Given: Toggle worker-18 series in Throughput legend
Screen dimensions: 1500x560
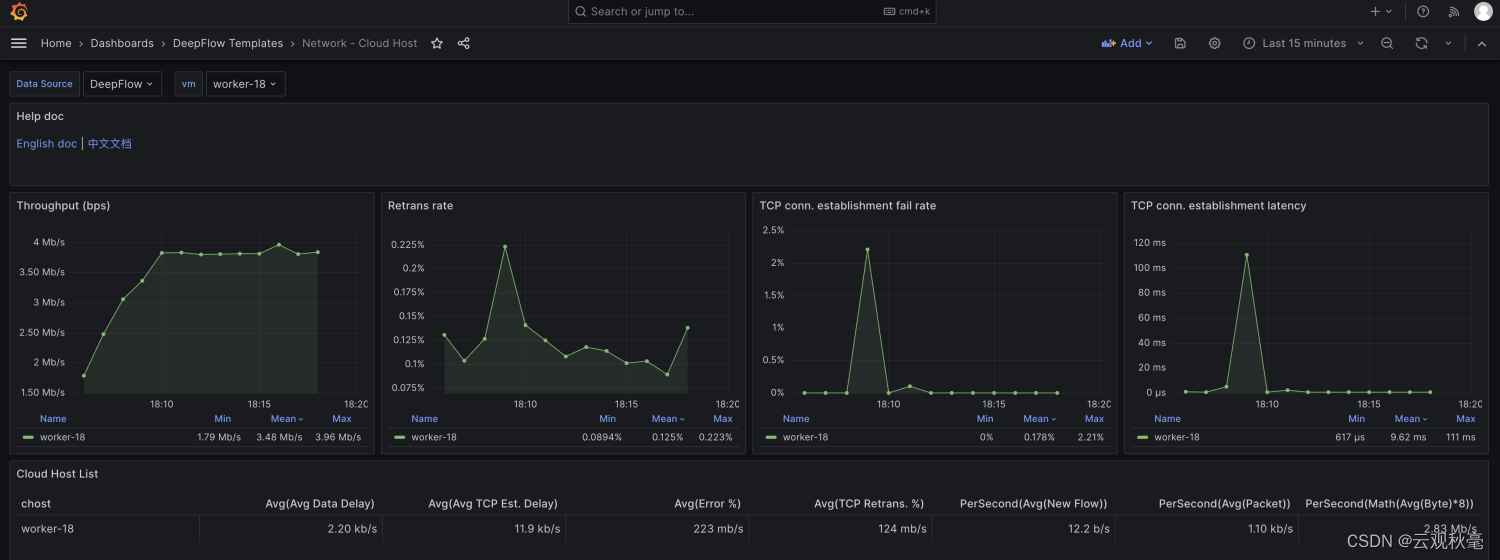Looking at the screenshot, I should [62, 437].
